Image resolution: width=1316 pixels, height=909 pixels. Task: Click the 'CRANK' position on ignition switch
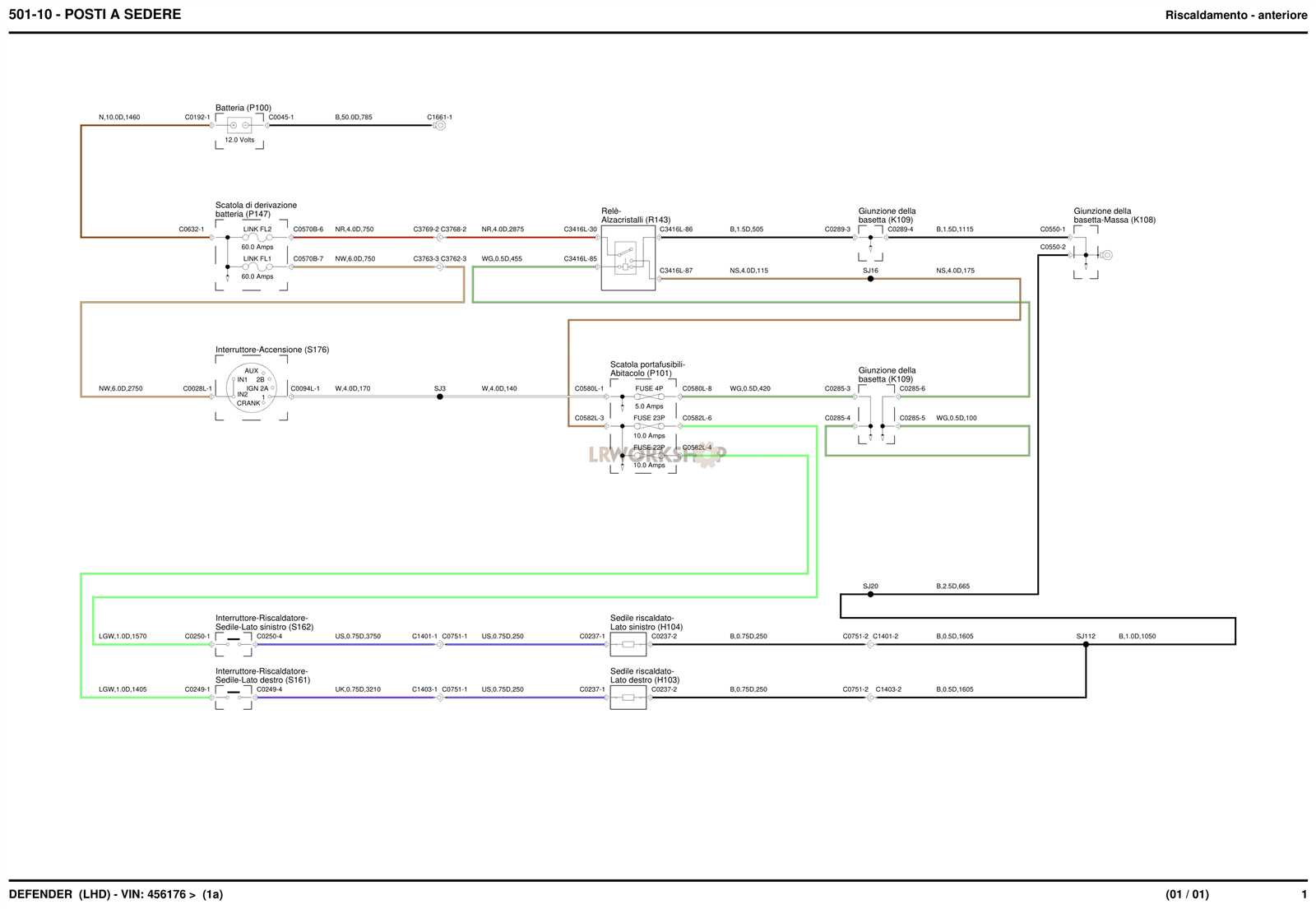pyautogui.click(x=248, y=403)
